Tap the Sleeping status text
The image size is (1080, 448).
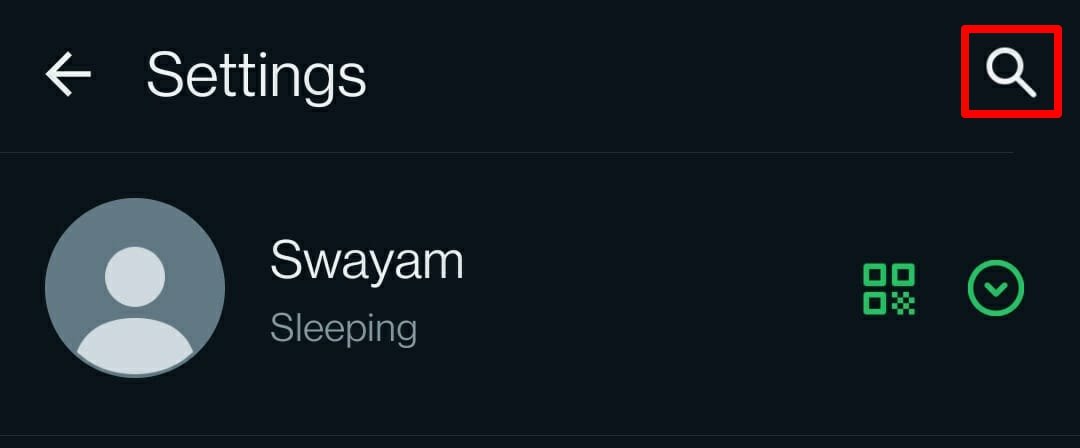[x=344, y=329]
